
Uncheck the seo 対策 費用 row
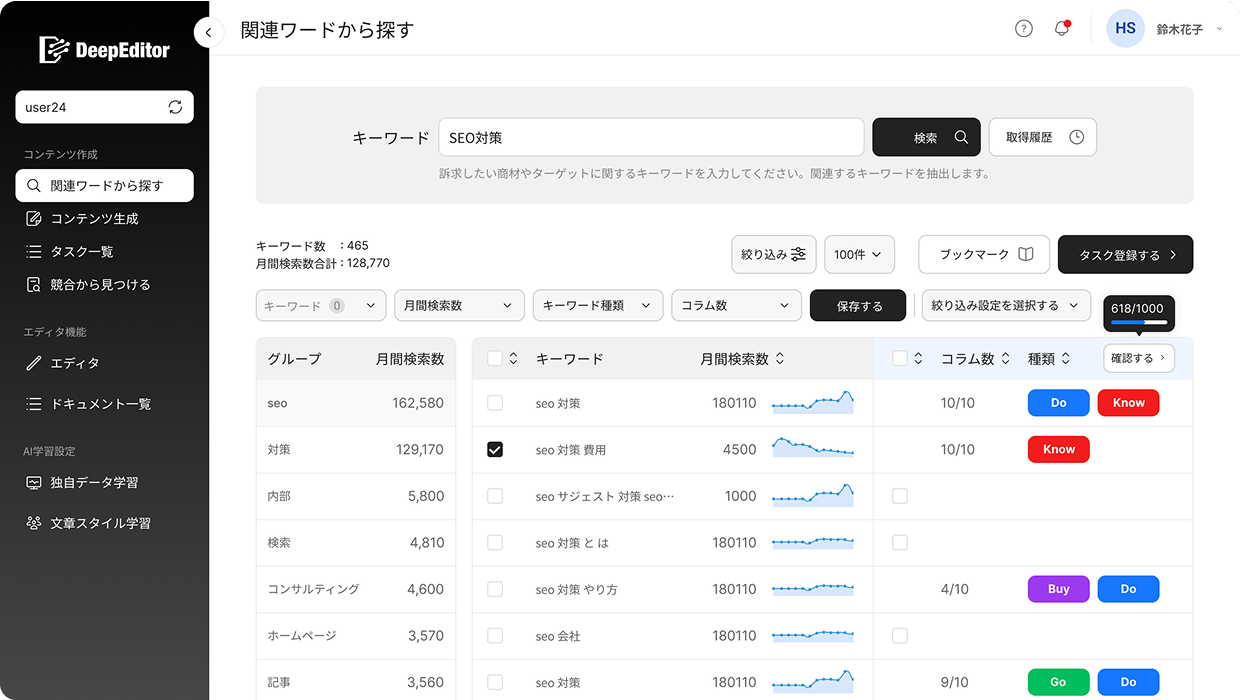(494, 449)
